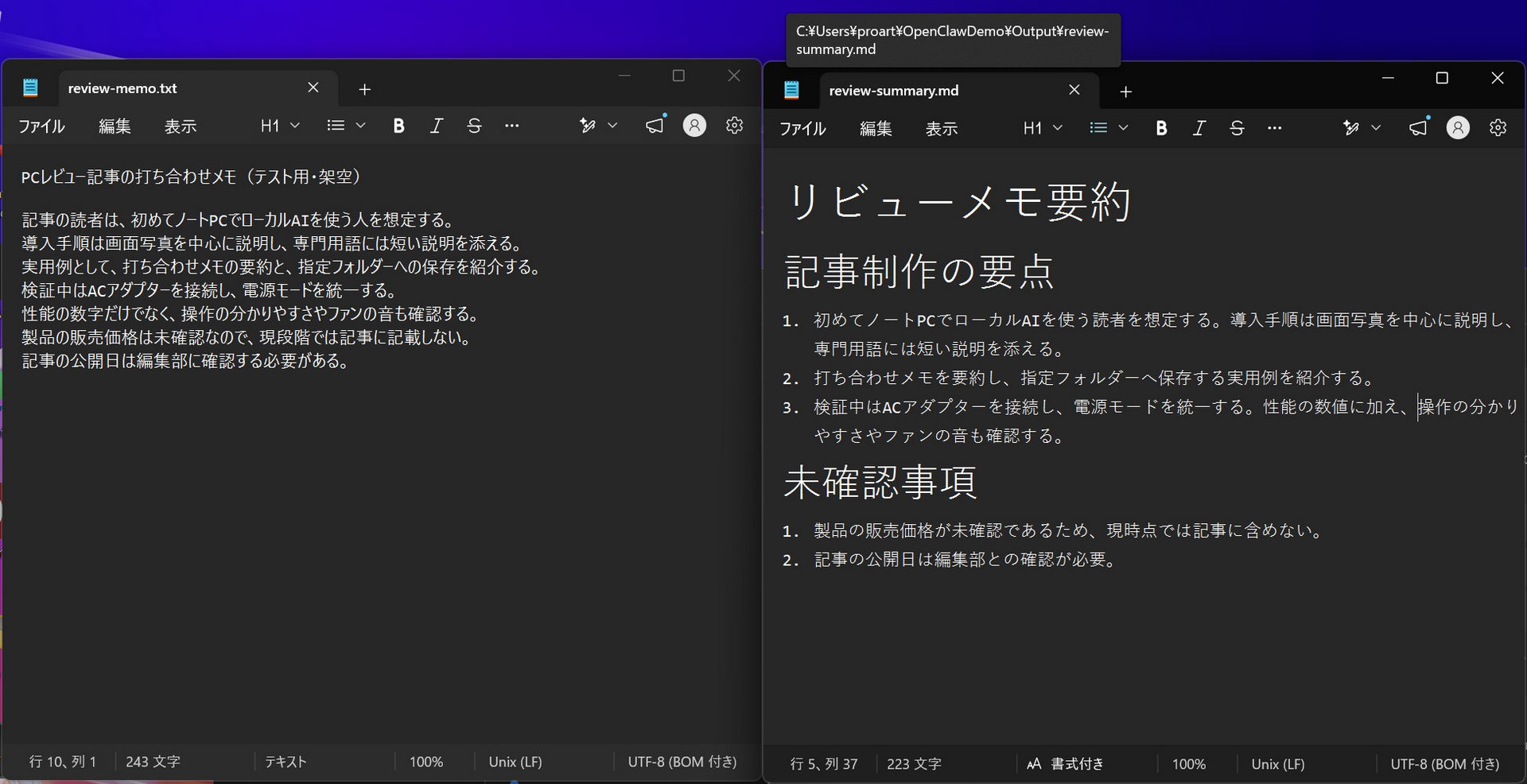Close the review-summary.md tab
Image resolution: width=1527 pixels, height=784 pixels.
coord(1074,90)
